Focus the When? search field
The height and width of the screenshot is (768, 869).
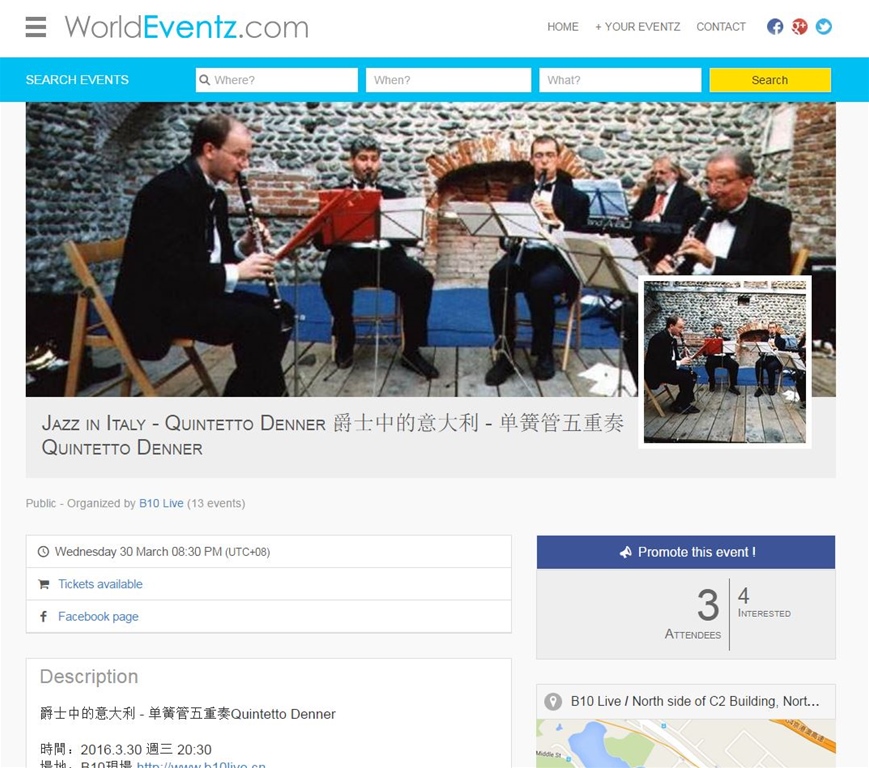pyautogui.click(x=448, y=80)
